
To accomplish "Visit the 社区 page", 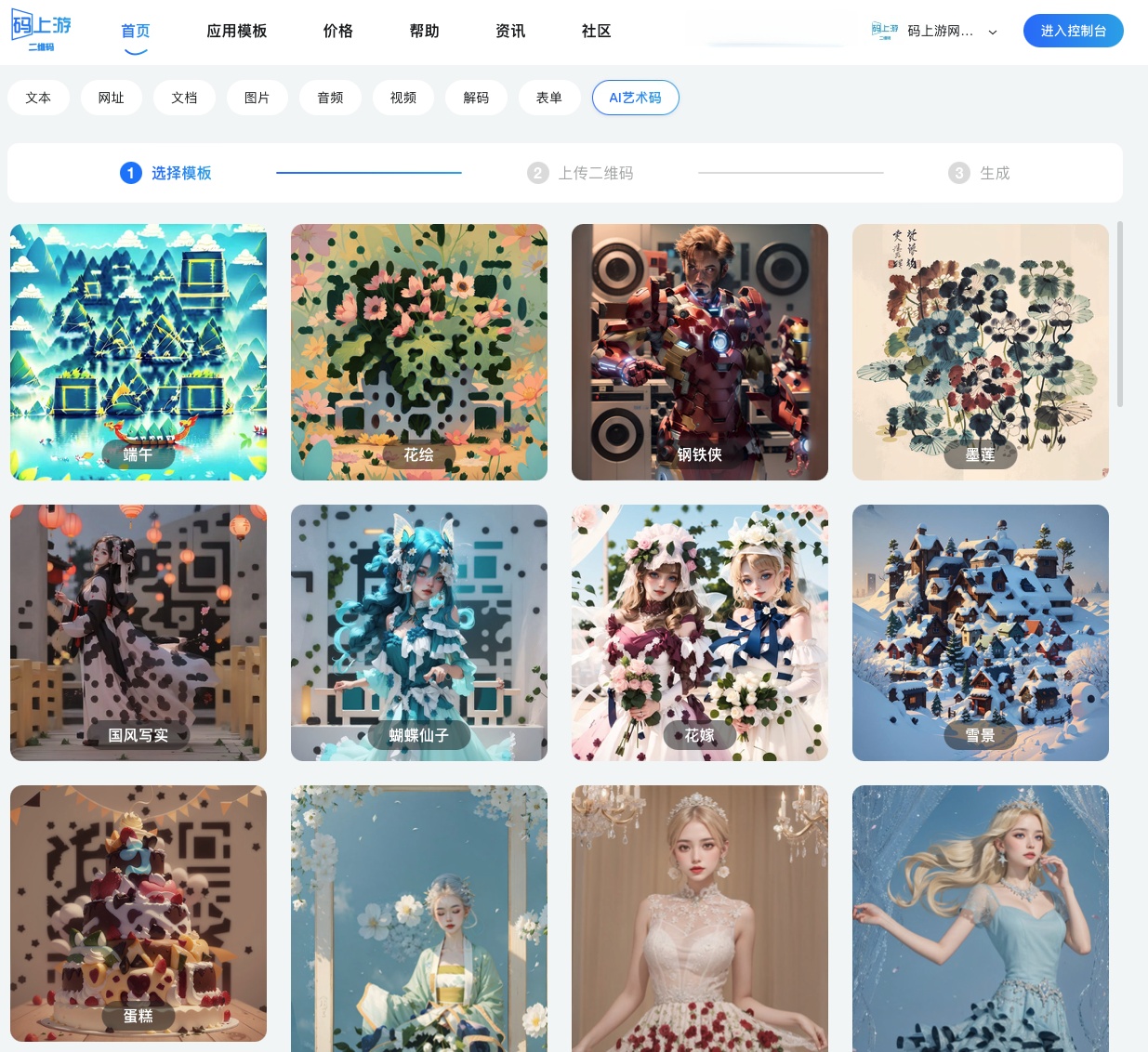I will click(597, 31).
